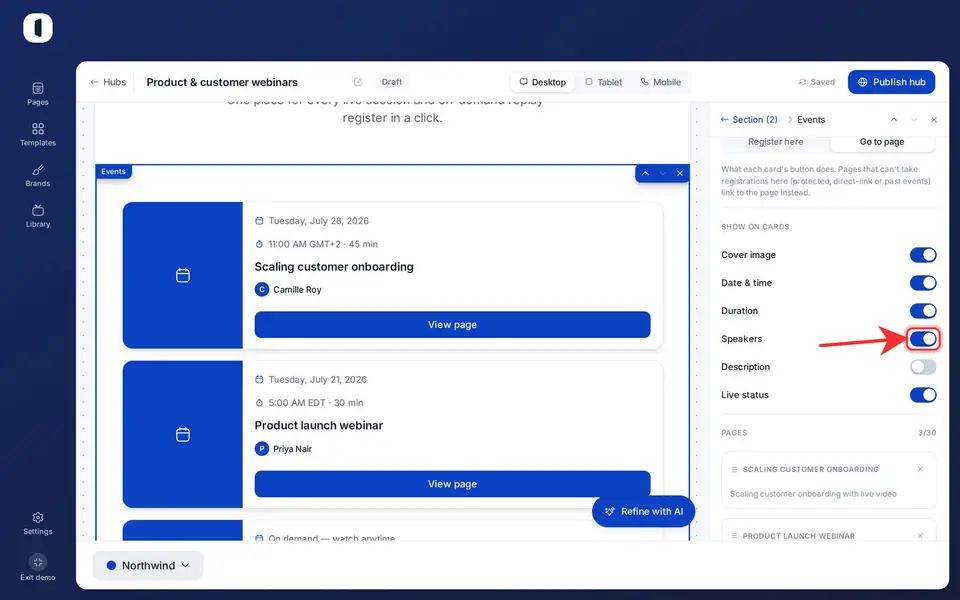
Task: Open Refine with AI
Action: [x=643, y=511]
